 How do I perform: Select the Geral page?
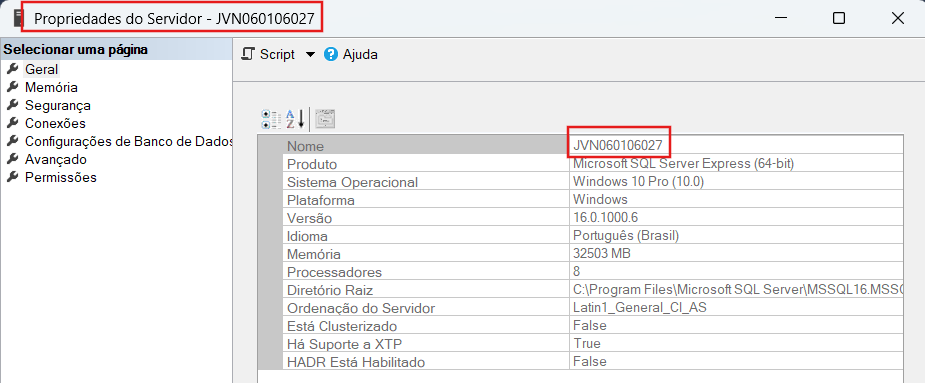point(41,69)
